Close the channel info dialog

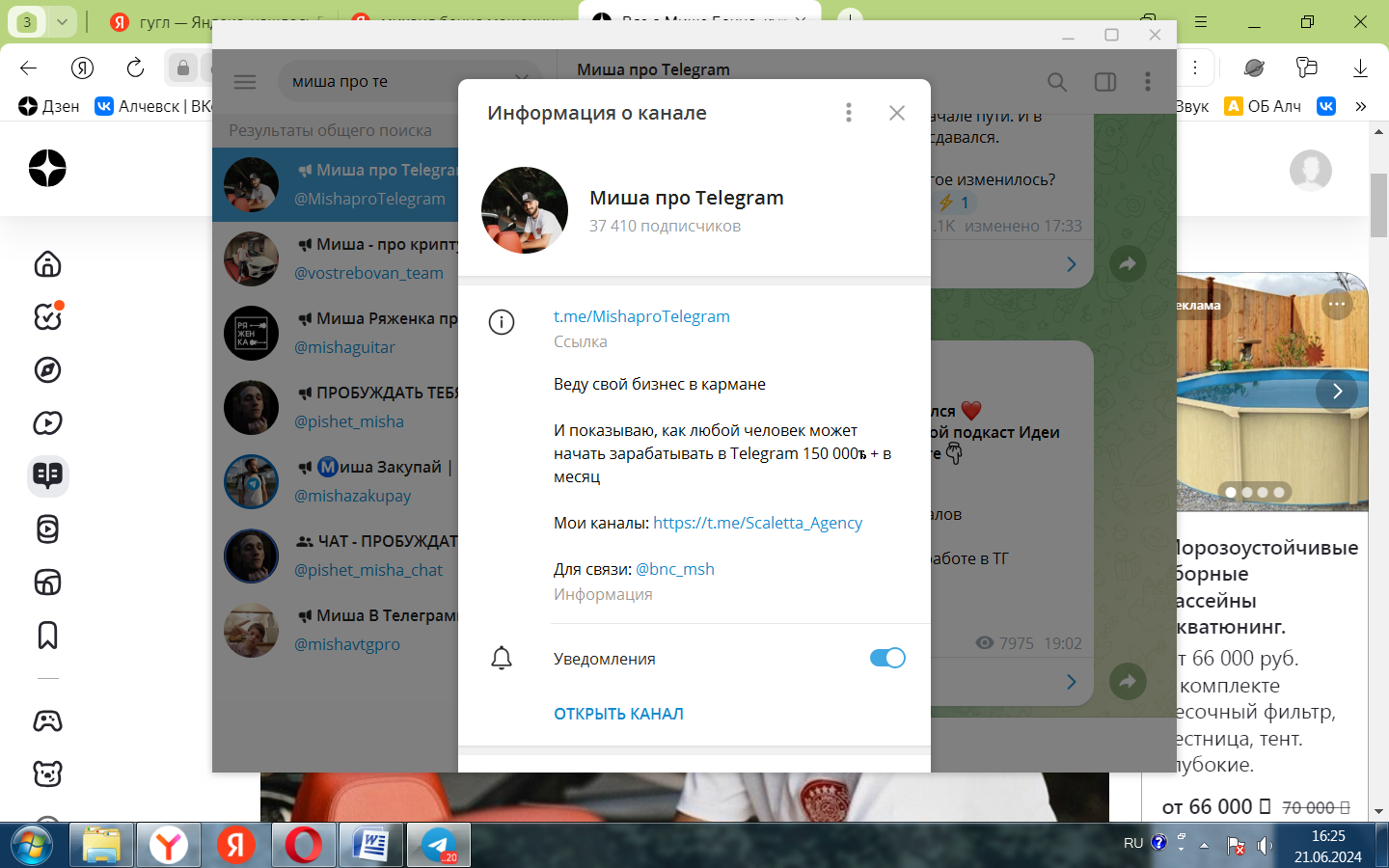tap(897, 113)
